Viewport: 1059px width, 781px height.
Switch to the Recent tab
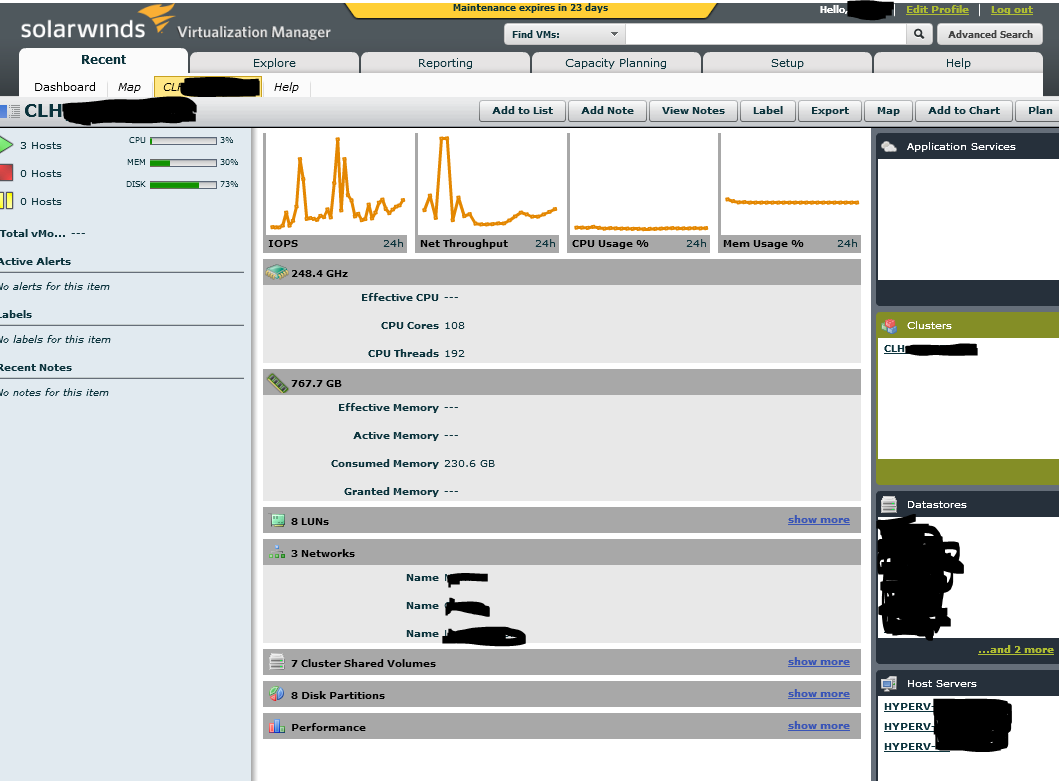coord(103,59)
